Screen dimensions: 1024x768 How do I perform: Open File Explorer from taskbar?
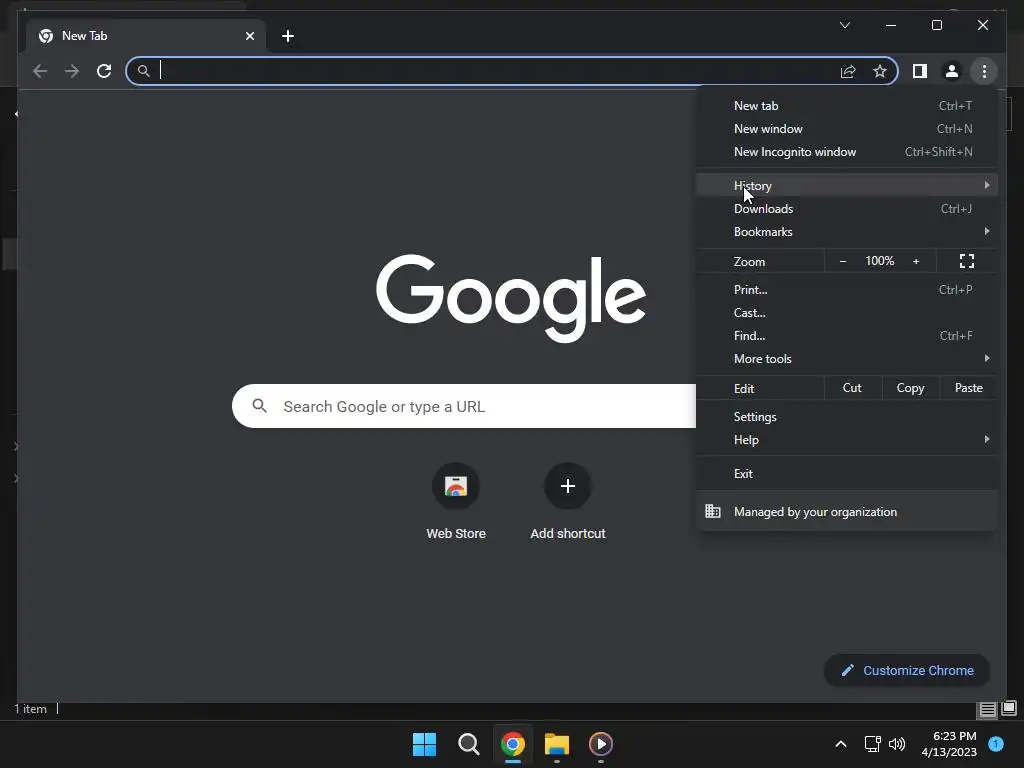pos(557,744)
